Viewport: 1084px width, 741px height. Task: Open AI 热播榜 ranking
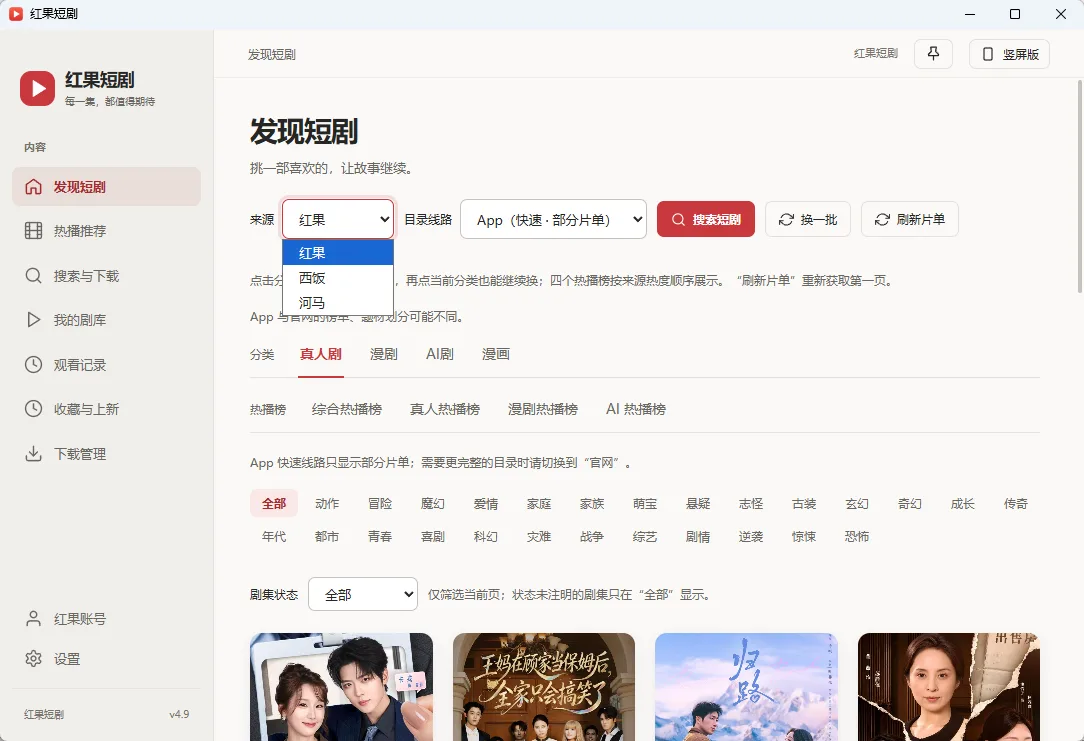point(636,409)
